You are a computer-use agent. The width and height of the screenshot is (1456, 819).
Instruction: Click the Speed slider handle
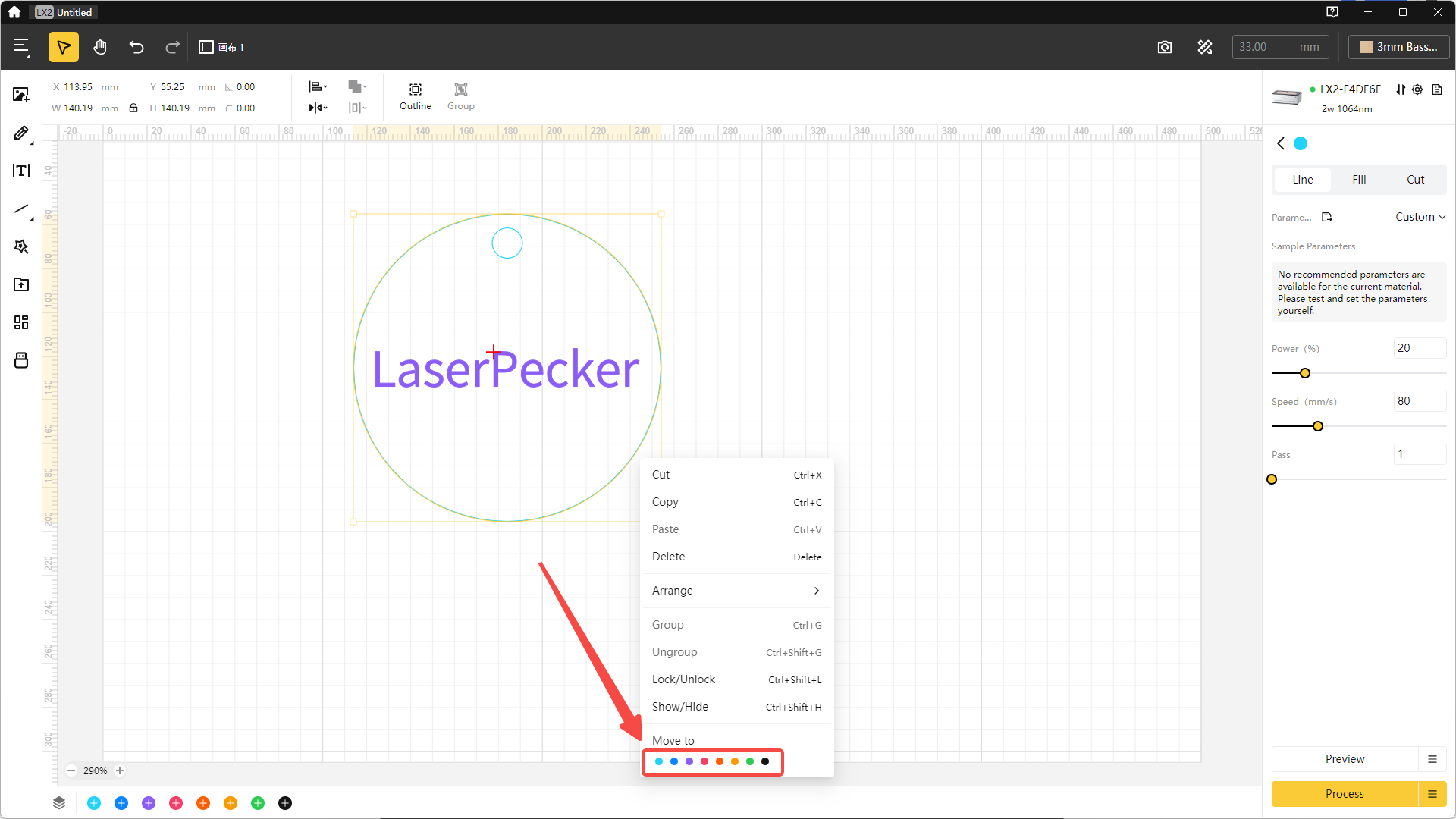click(1318, 426)
